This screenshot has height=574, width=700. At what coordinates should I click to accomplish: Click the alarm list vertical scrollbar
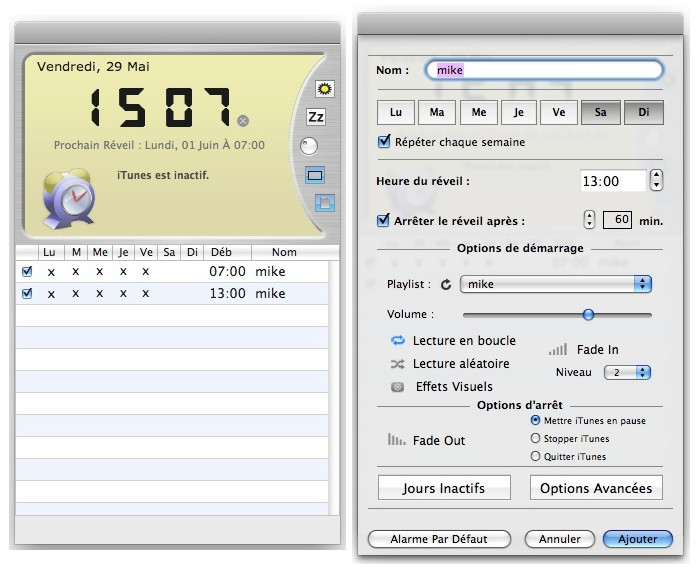334,388
